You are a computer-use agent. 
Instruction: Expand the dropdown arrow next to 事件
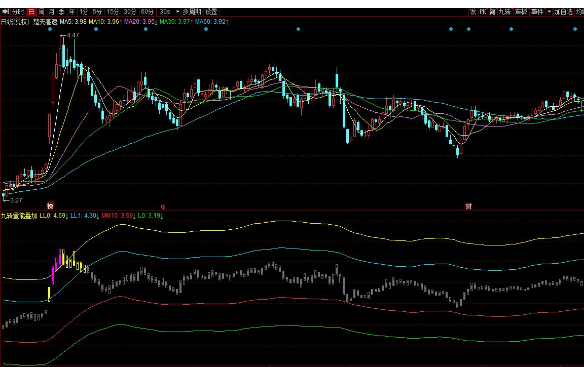pyautogui.click(x=549, y=12)
